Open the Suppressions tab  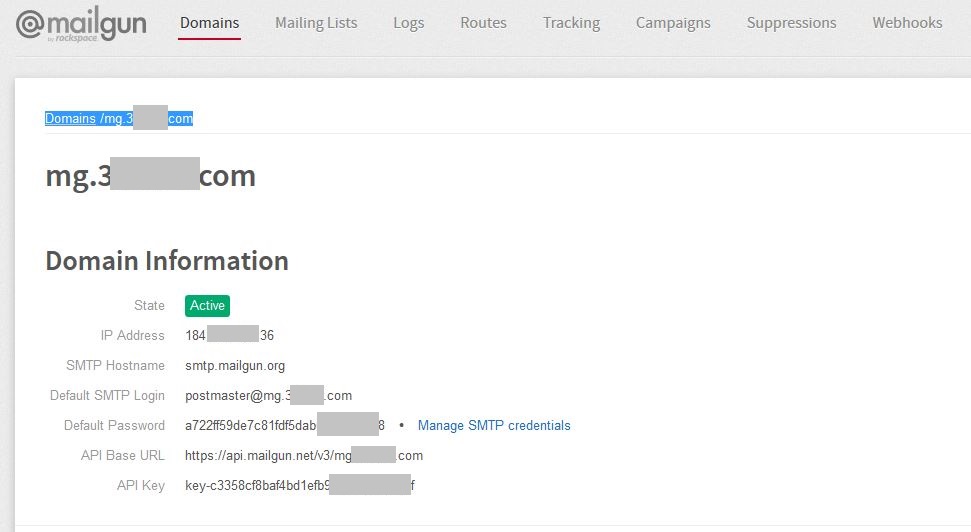coord(791,23)
